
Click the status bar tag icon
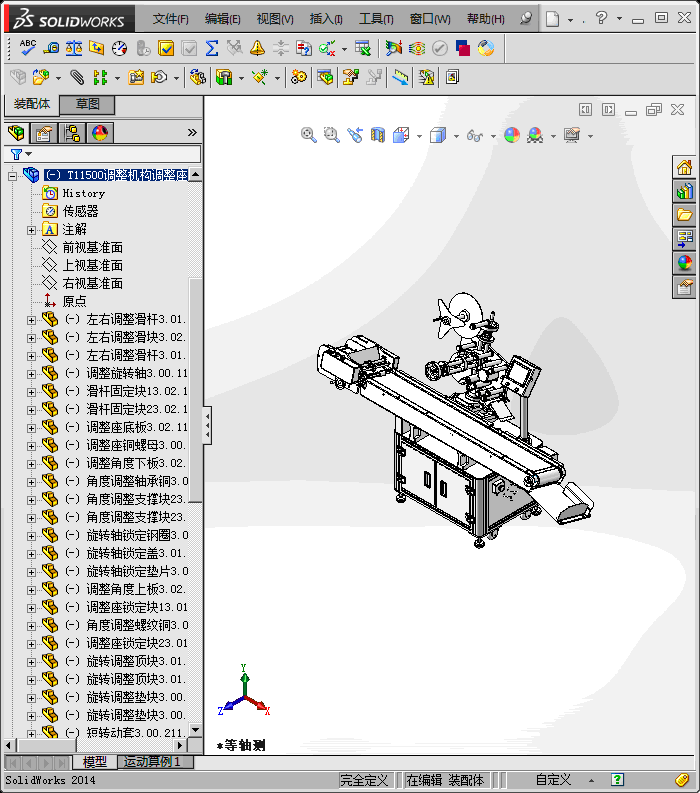pos(682,780)
